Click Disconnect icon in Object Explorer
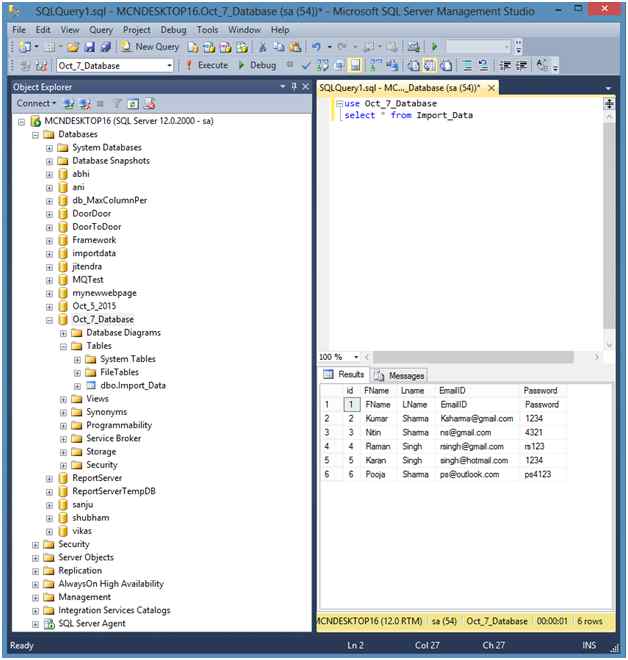 coord(85,104)
